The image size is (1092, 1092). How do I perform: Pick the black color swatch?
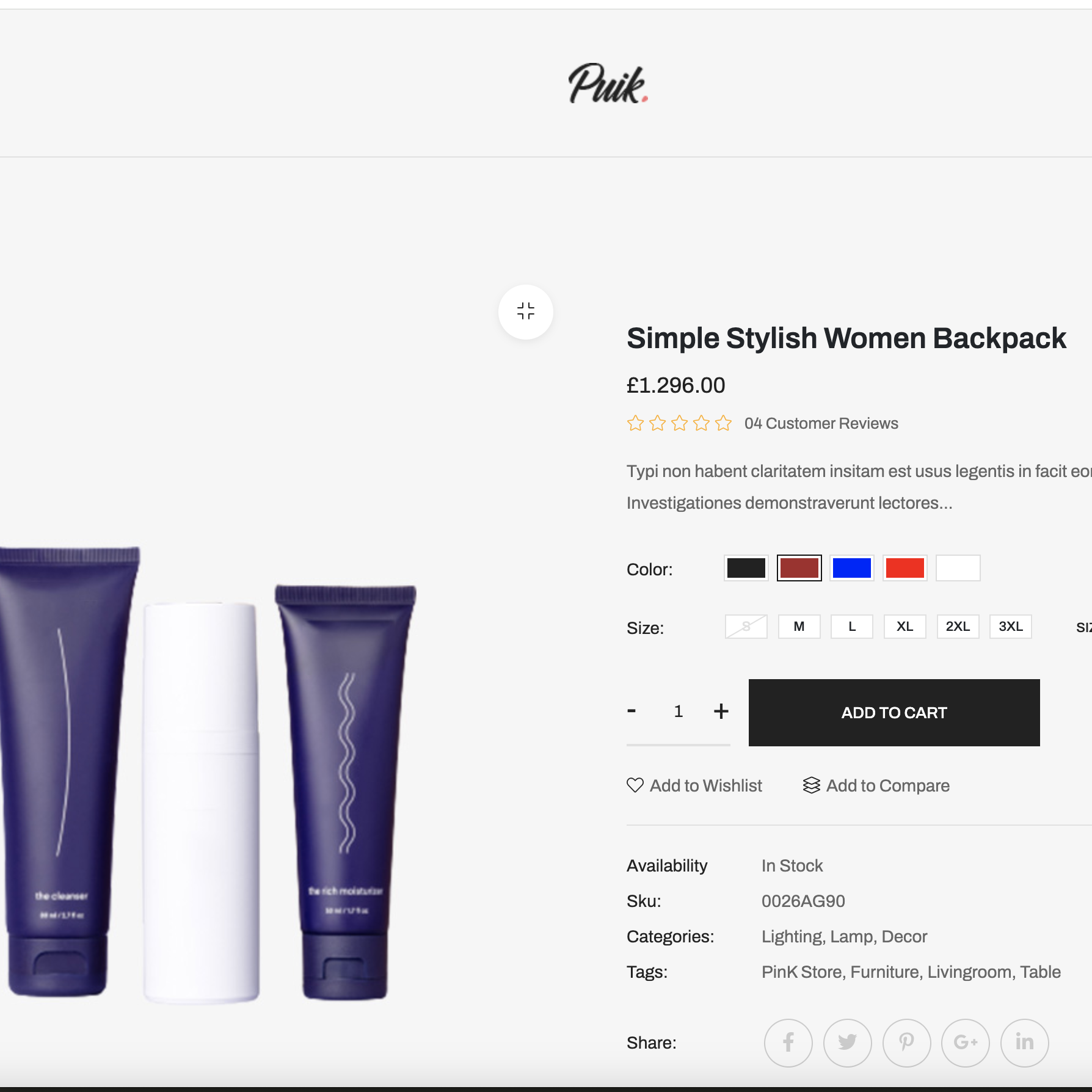click(746, 568)
